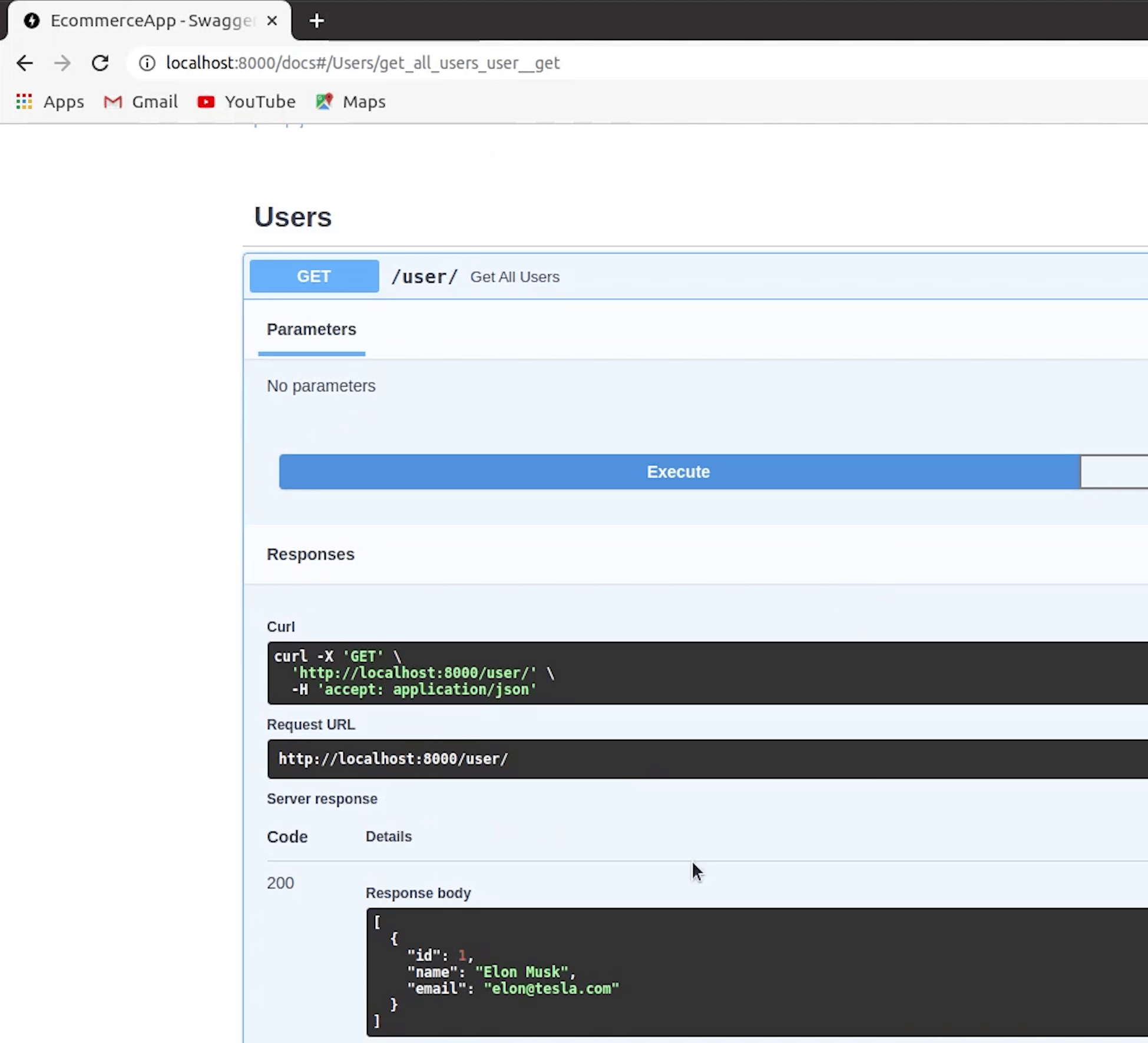Viewport: 1148px width, 1043px height.
Task: Click the Parameters section tab label
Action: 311,329
